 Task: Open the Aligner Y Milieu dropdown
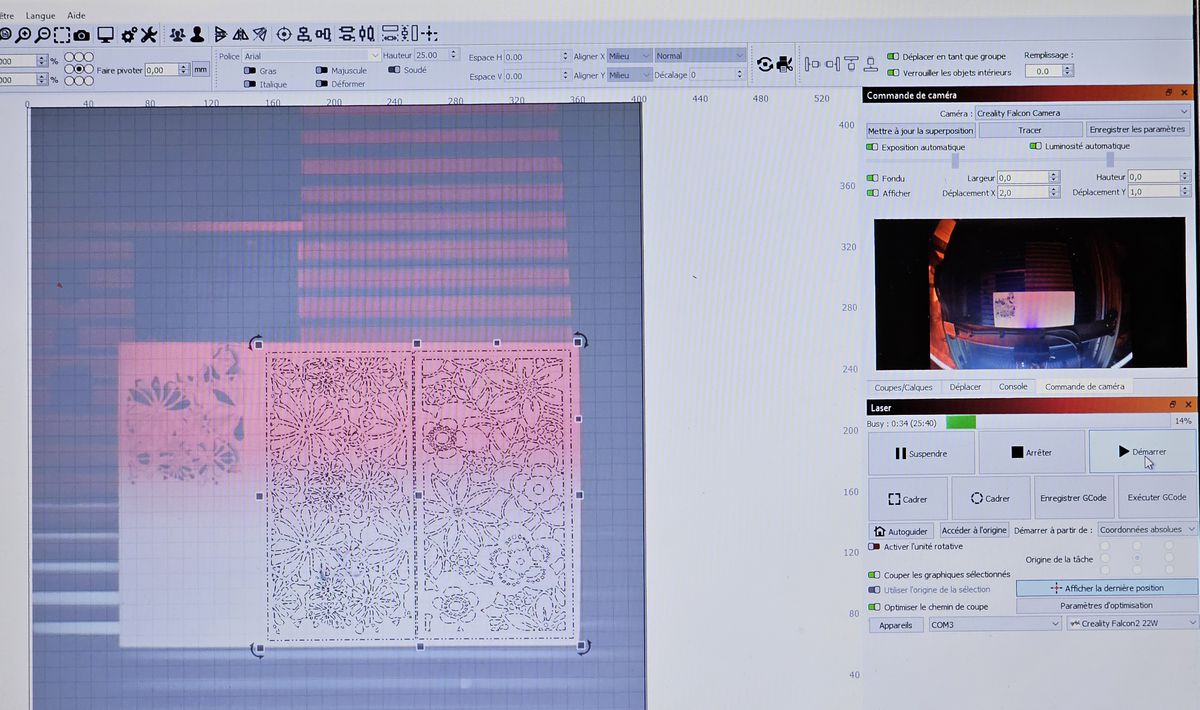click(x=629, y=75)
